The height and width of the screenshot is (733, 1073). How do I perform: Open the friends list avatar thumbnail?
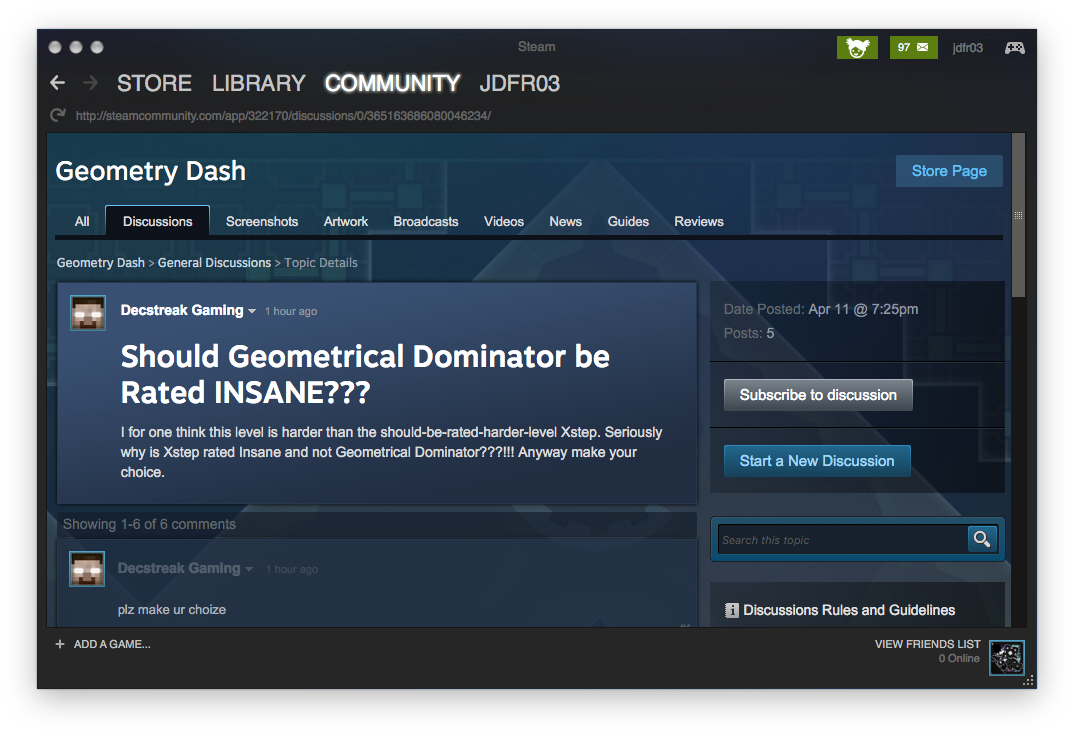click(x=1006, y=658)
